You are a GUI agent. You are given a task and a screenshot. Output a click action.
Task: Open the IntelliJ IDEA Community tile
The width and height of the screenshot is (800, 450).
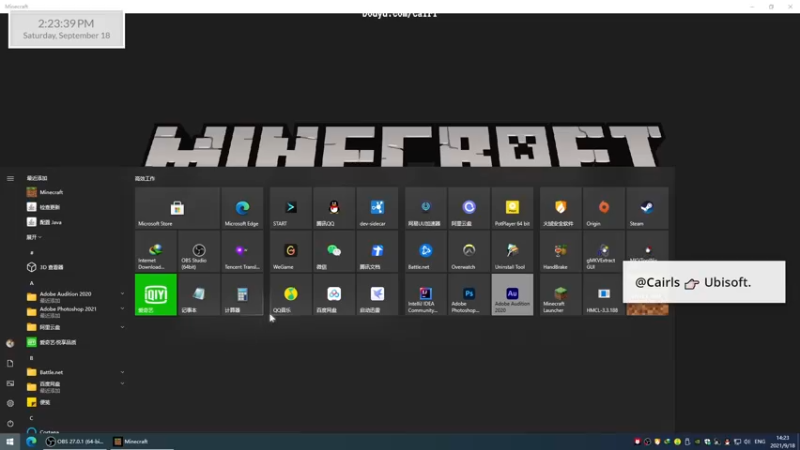426,294
